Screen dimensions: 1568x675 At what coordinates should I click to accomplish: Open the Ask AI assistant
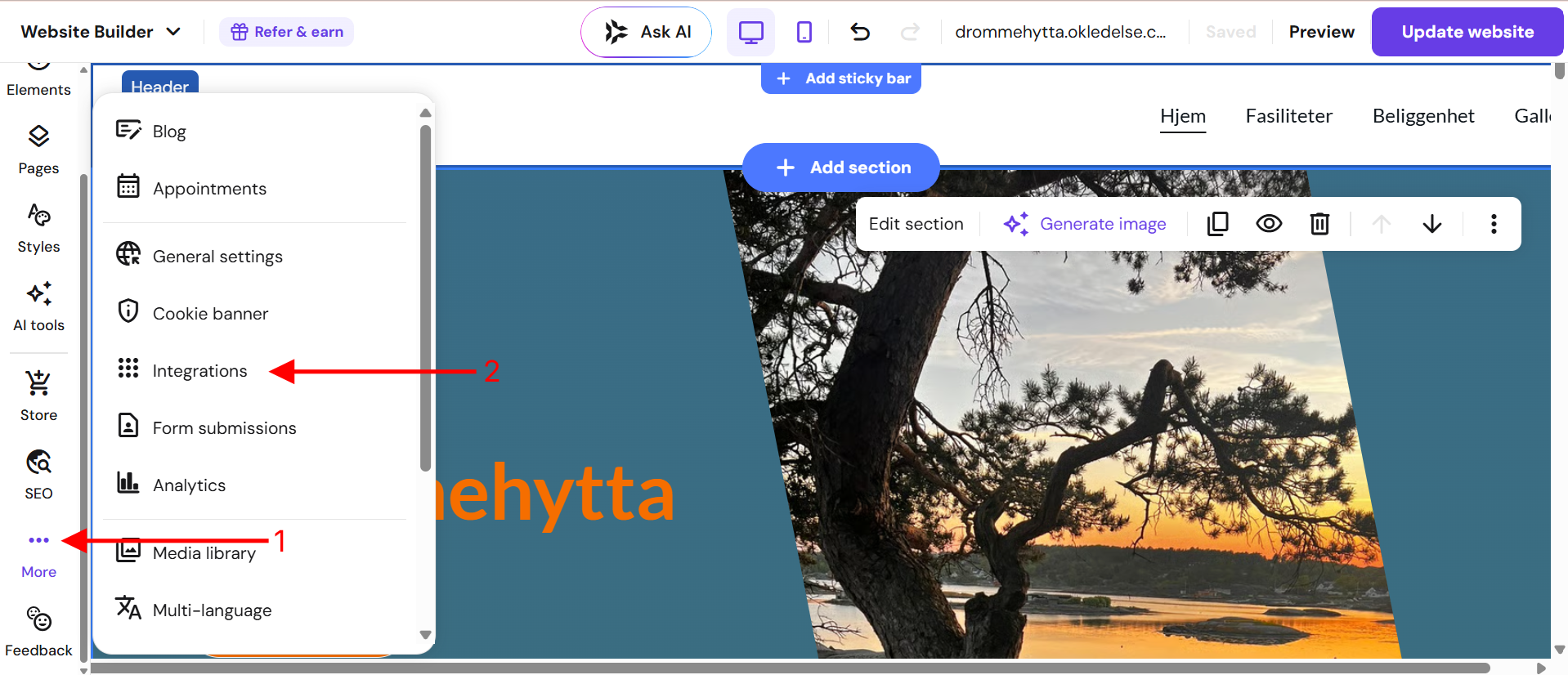[647, 32]
